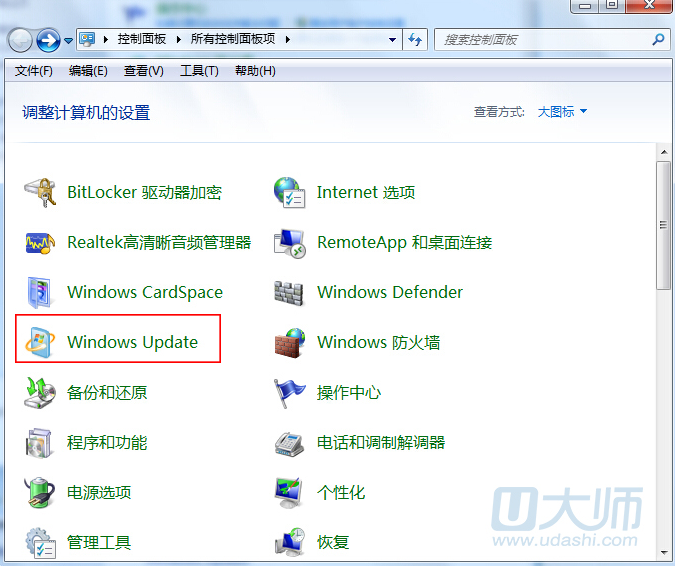
Task: Click the vertical scrollbar down arrow
Action: (664, 555)
